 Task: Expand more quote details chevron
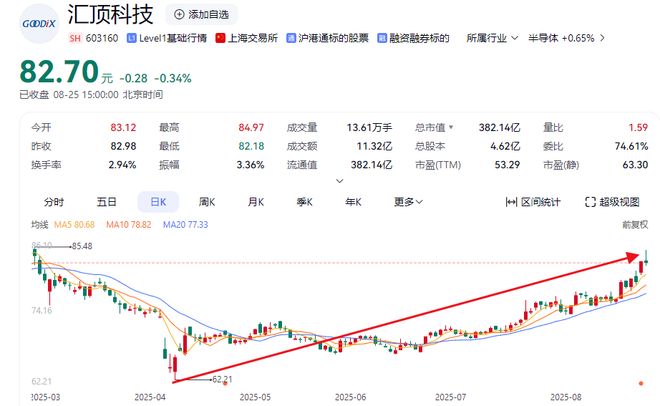pyautogui.click(x=340, y=181)
